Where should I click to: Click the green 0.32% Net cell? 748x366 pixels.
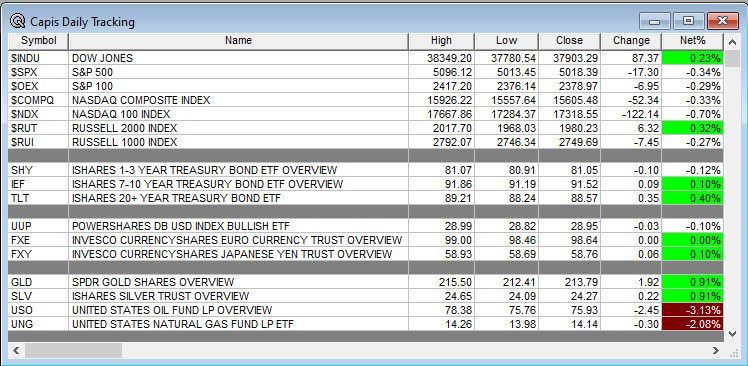click(x=693, y=128)
